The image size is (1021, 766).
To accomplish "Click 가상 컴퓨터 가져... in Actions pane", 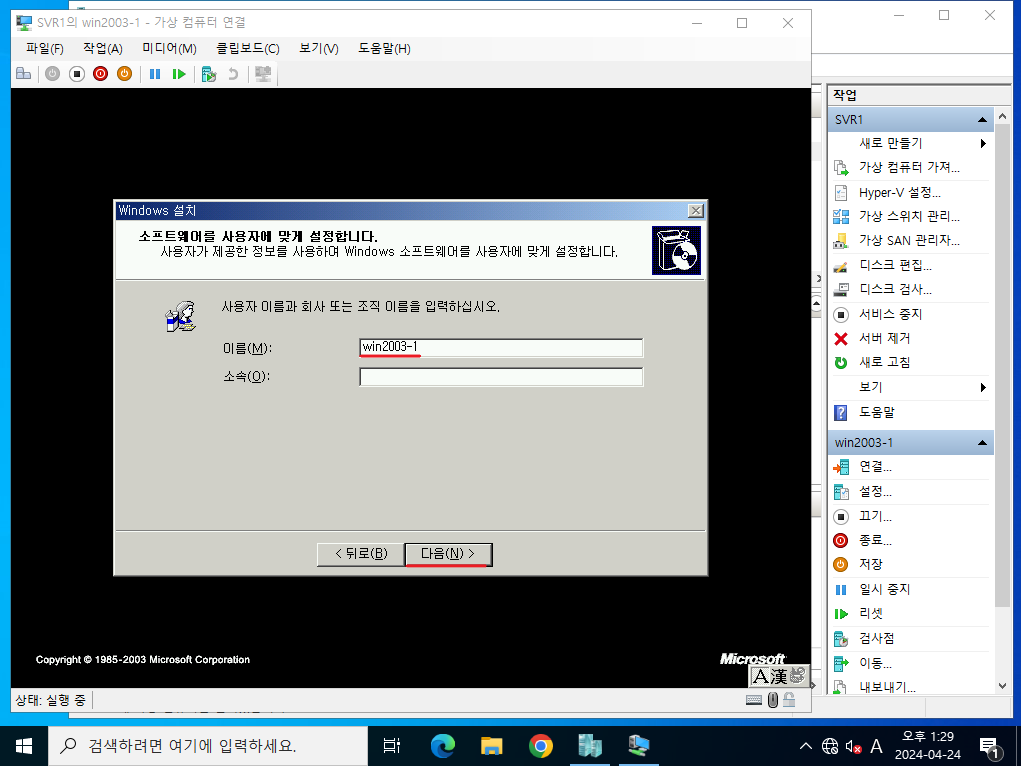I will coord(910,167).
